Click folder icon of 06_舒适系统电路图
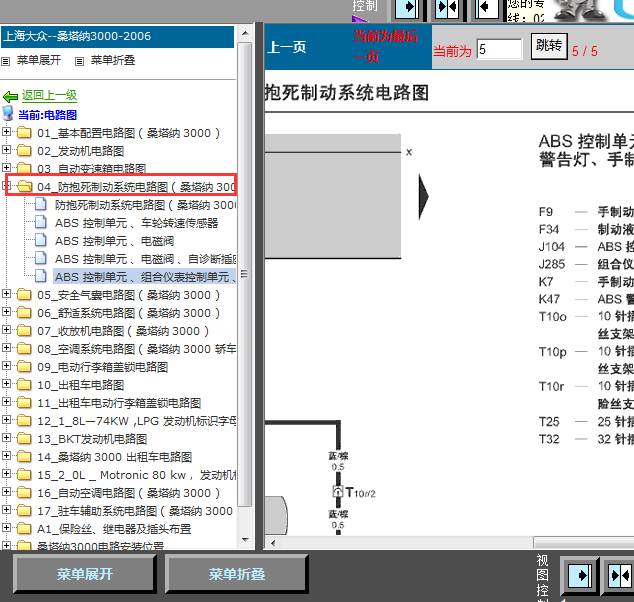Viewport: 634px width, 602px height. tap(24, 312)
